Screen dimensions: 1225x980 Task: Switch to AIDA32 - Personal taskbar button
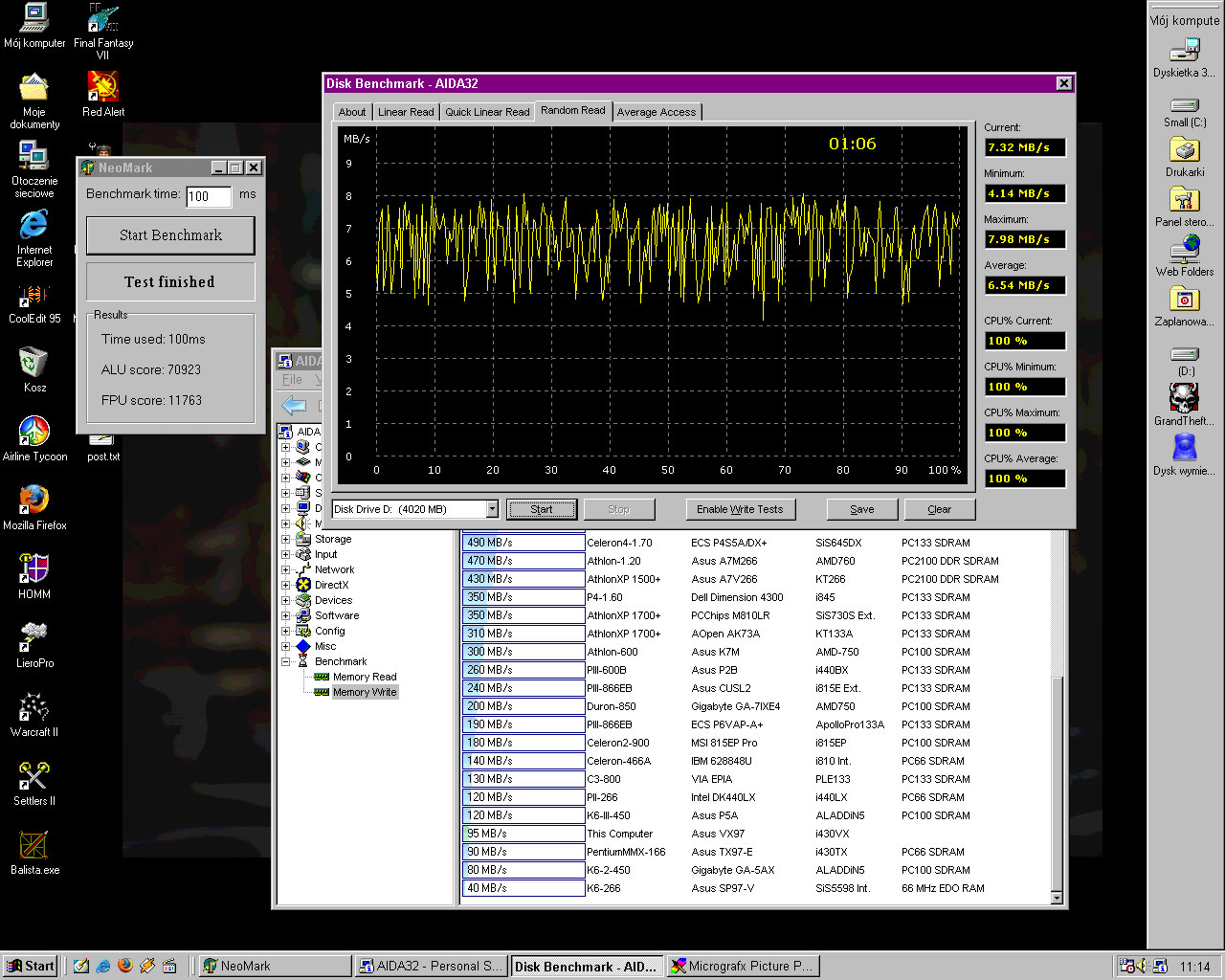coord(431,966)
